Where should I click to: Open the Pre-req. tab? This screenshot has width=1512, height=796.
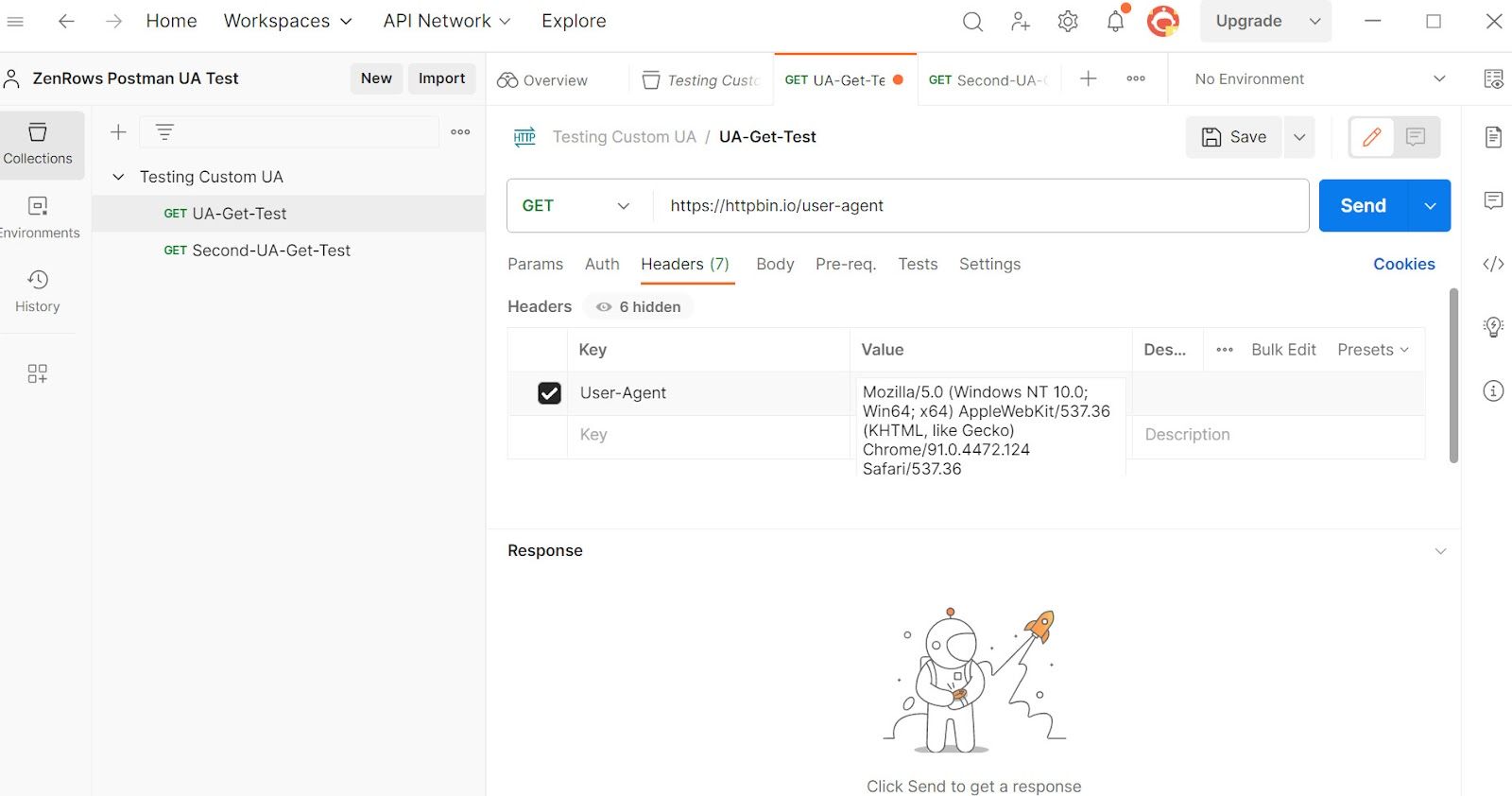pos(846,265)
